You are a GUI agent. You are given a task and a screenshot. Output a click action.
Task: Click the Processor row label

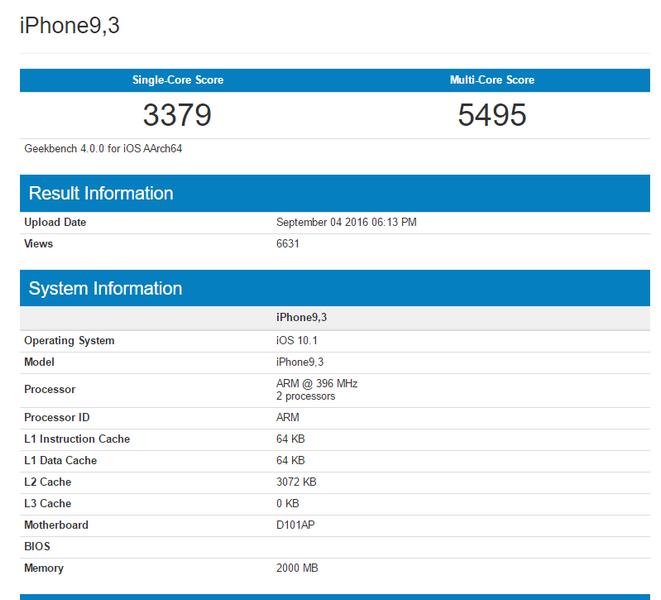[50, 389]
